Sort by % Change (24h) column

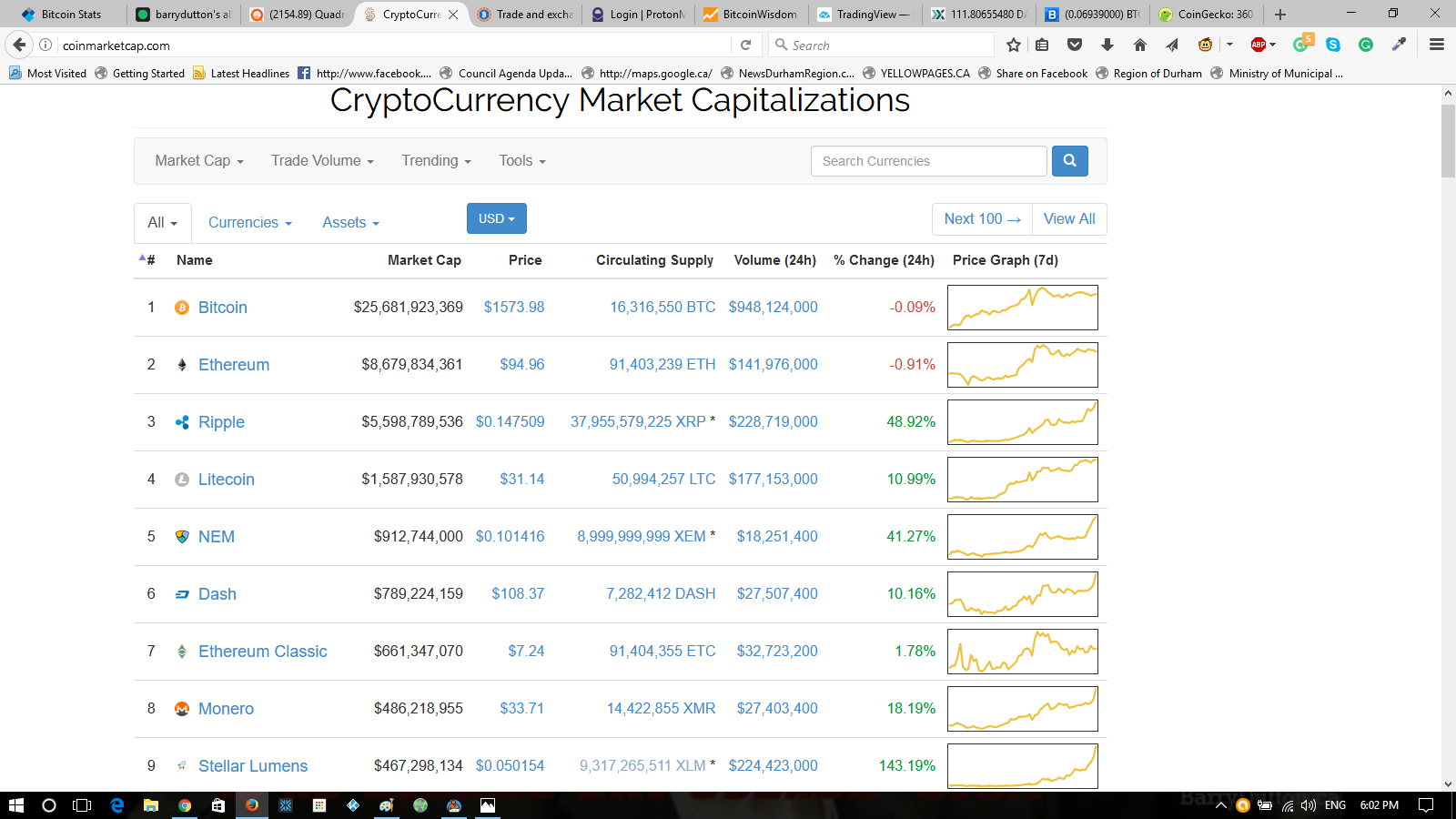click(x=884, y=260)
